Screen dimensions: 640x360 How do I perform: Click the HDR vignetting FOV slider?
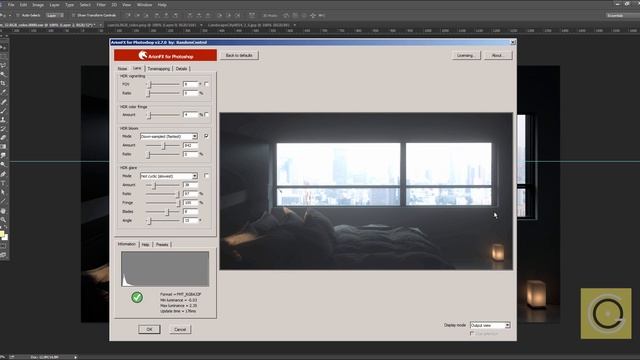(163, 84)
